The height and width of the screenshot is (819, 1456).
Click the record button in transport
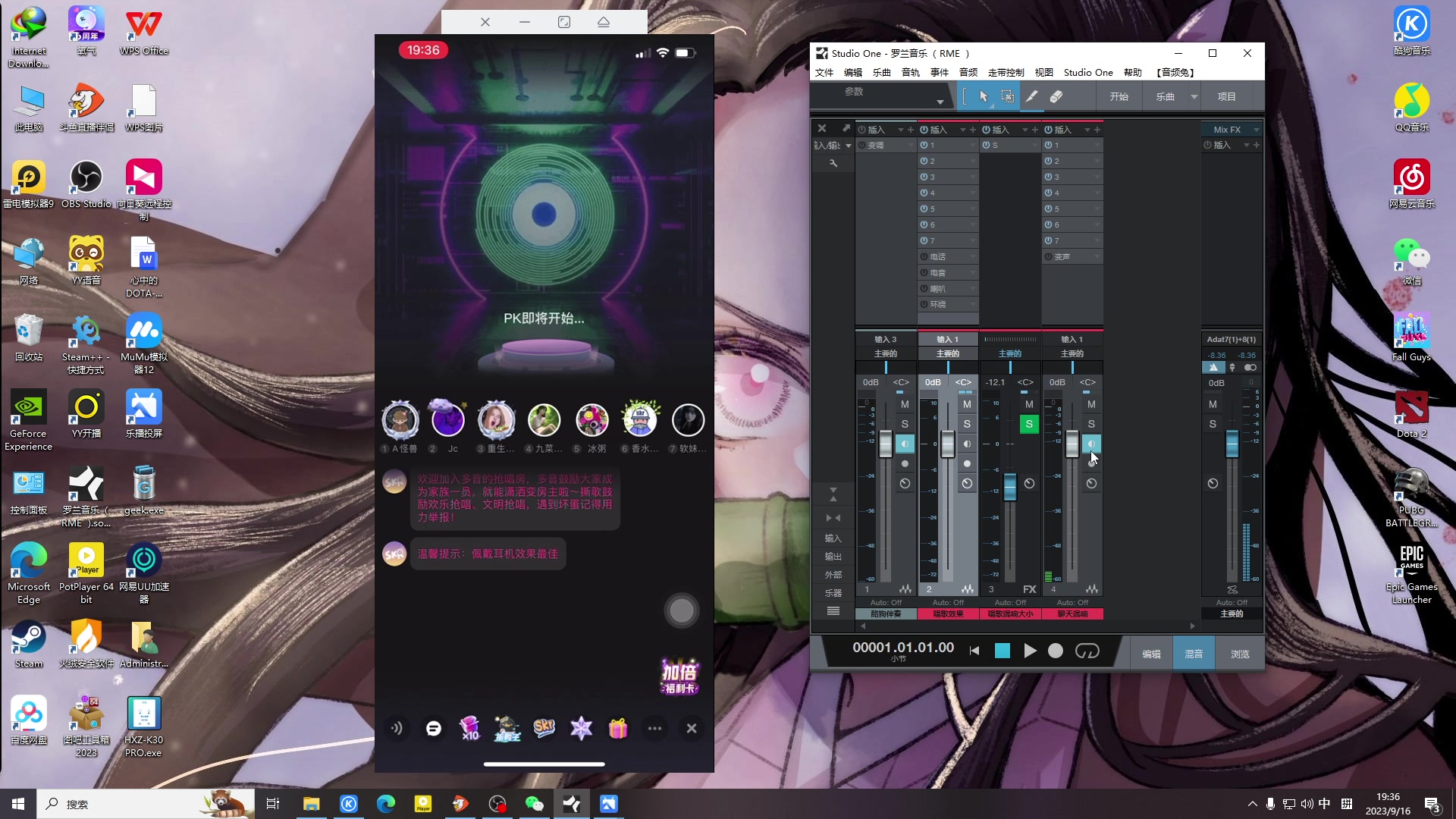[1055, 651]
